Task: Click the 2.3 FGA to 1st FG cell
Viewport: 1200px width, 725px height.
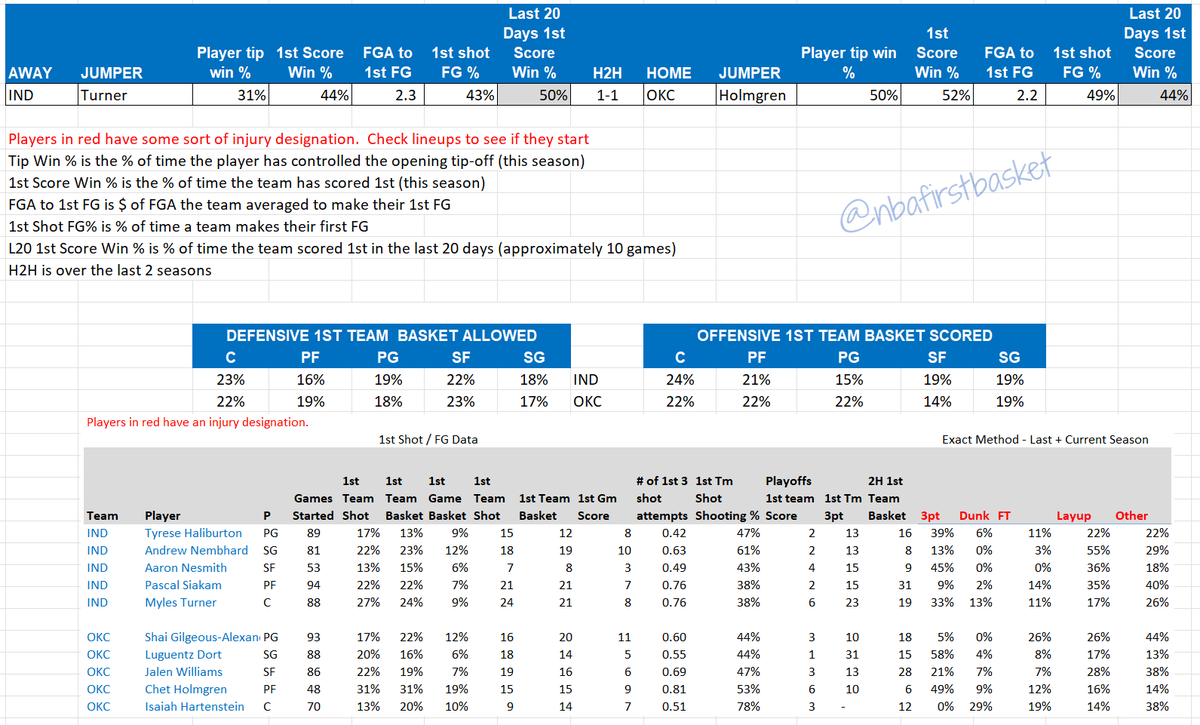Action: (x=387, y=96)
